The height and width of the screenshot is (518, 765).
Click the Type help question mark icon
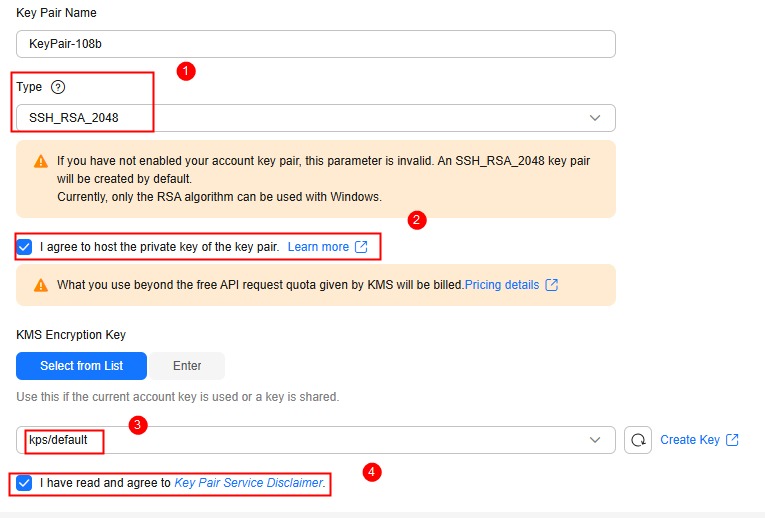[x=58, y=87]
